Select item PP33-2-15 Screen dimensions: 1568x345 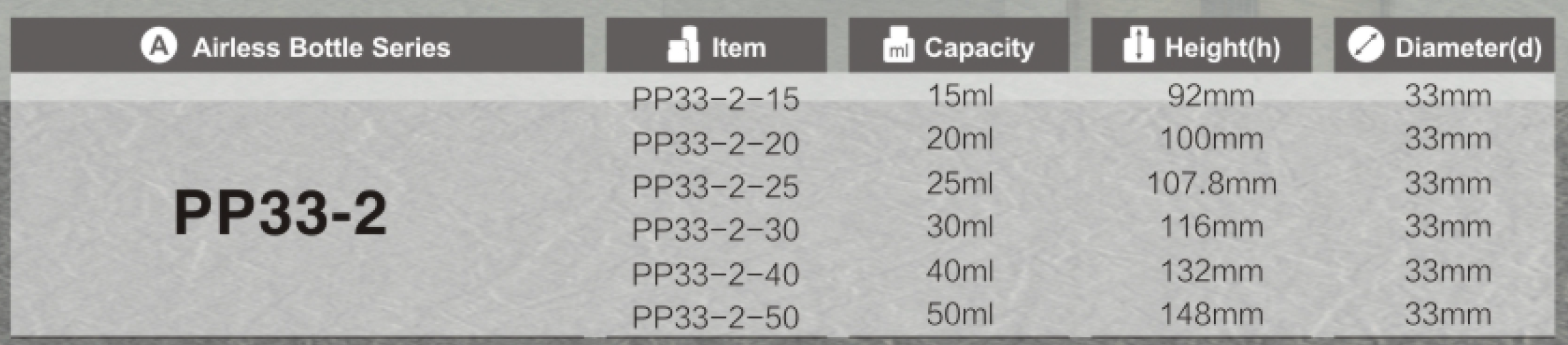[715, 99]
